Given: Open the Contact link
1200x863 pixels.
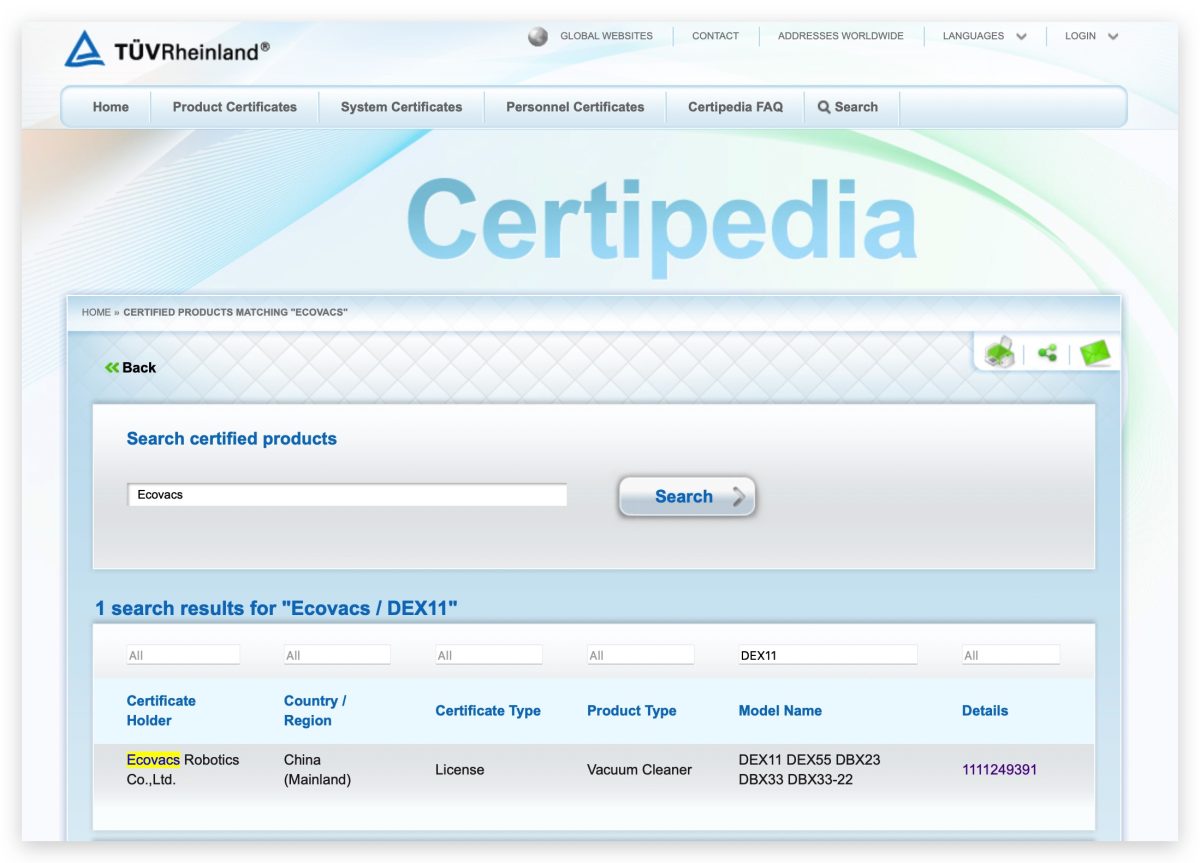Looking at the screenshot, I should 715,36.
